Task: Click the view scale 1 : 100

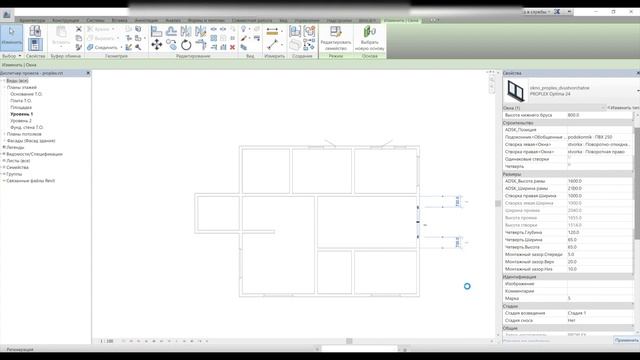Action: pyautogui.click(x=107, y=341)
